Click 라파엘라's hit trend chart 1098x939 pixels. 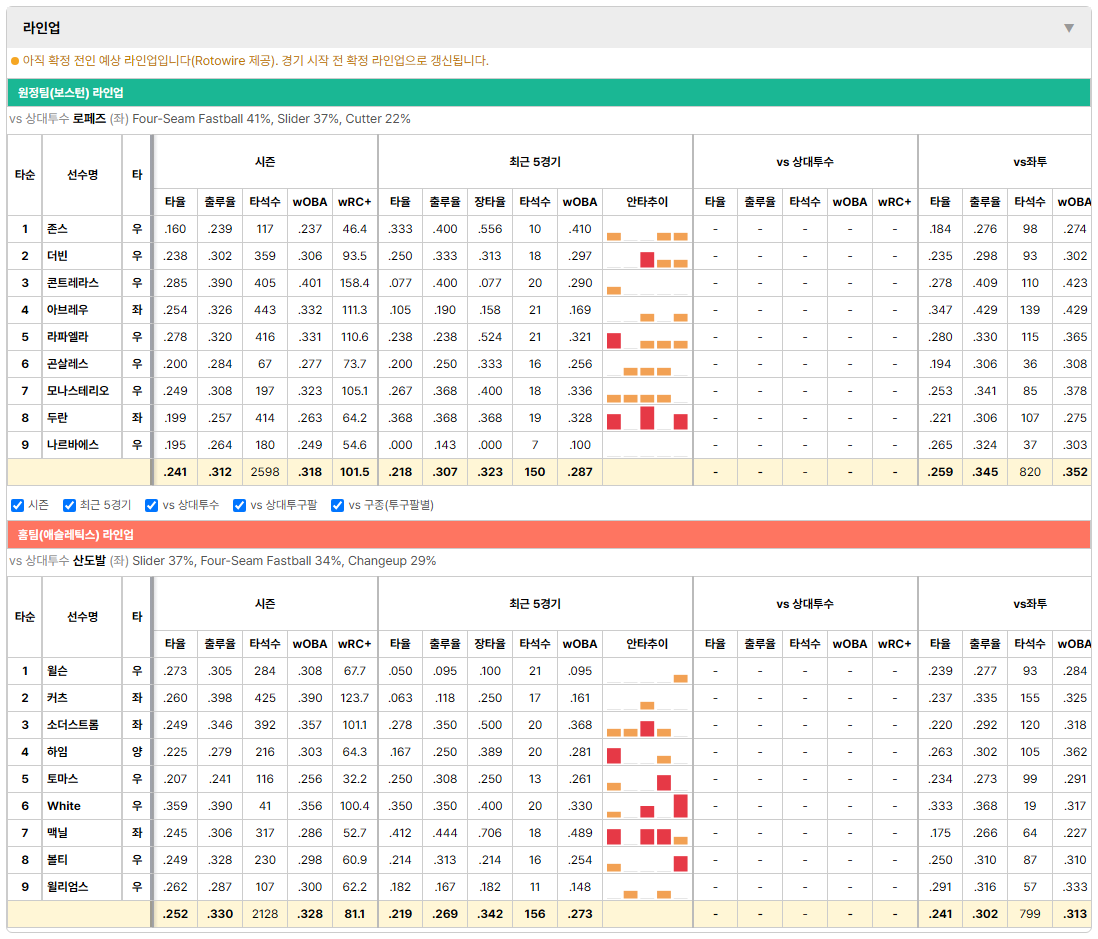647,338
